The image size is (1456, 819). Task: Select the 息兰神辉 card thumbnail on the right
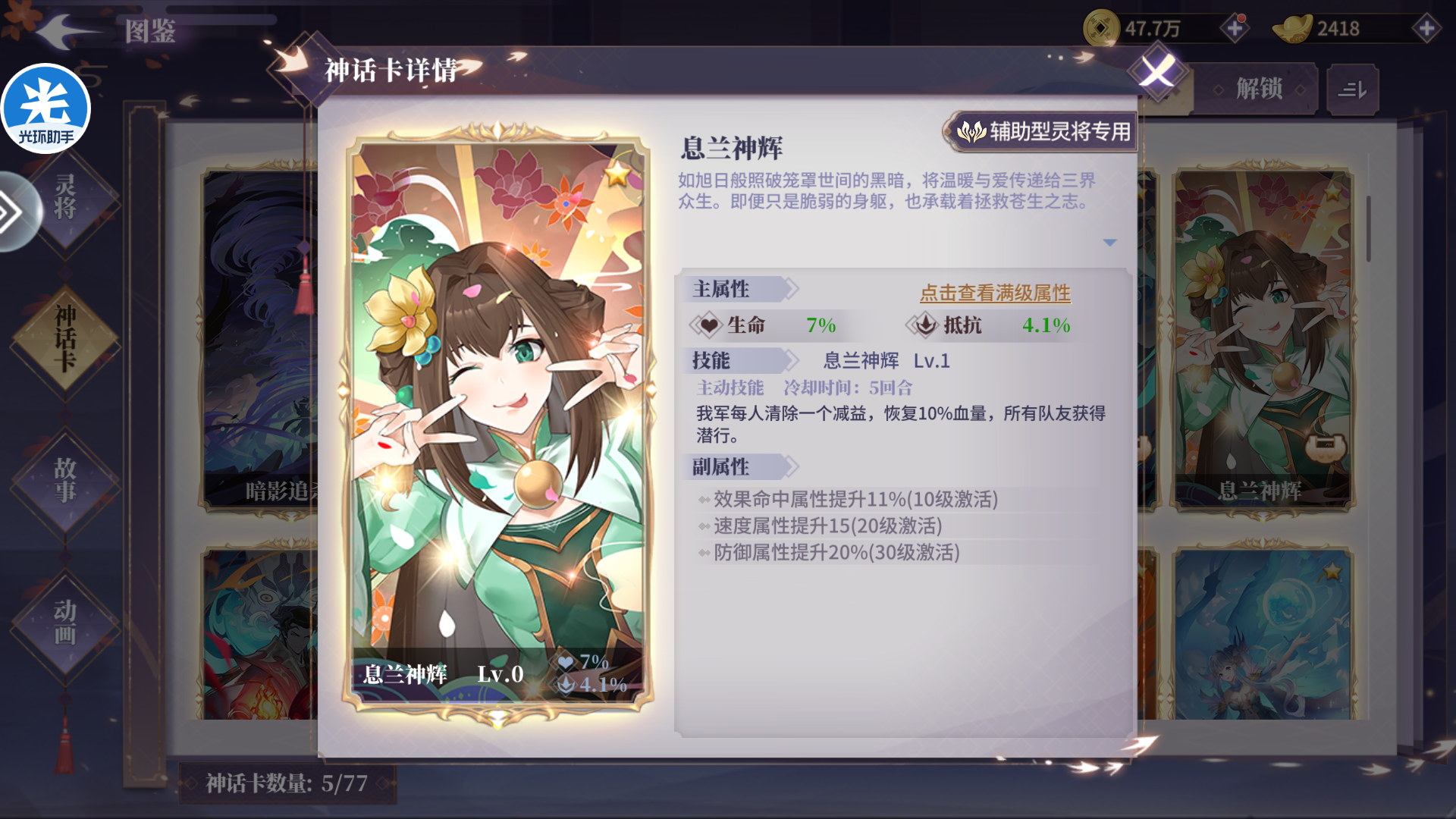pyautogui.click(x=1263, y=339)
